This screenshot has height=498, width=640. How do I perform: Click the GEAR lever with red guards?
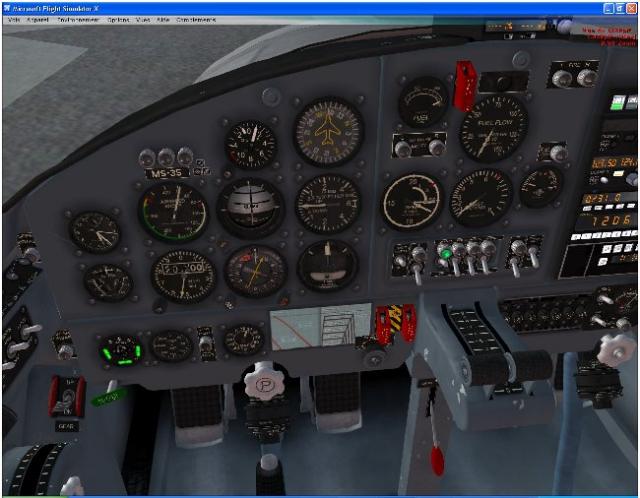tap(67, 396)
